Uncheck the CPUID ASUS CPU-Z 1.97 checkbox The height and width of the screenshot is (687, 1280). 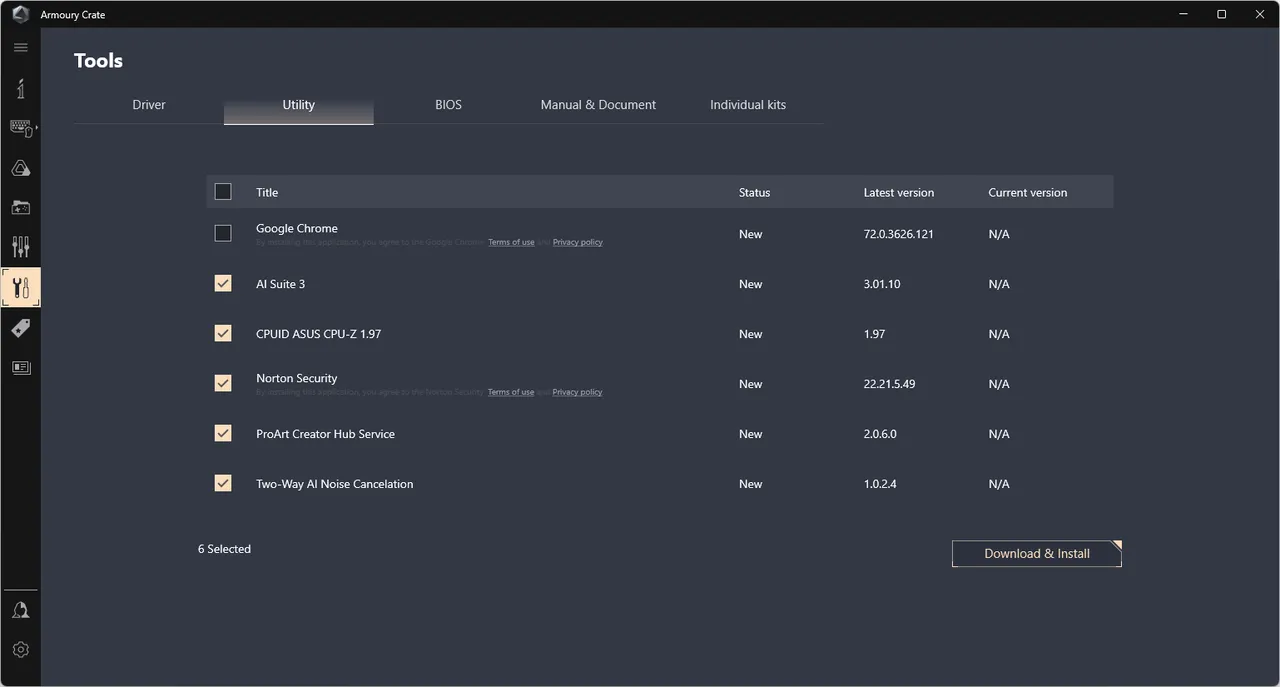point(223,333)
